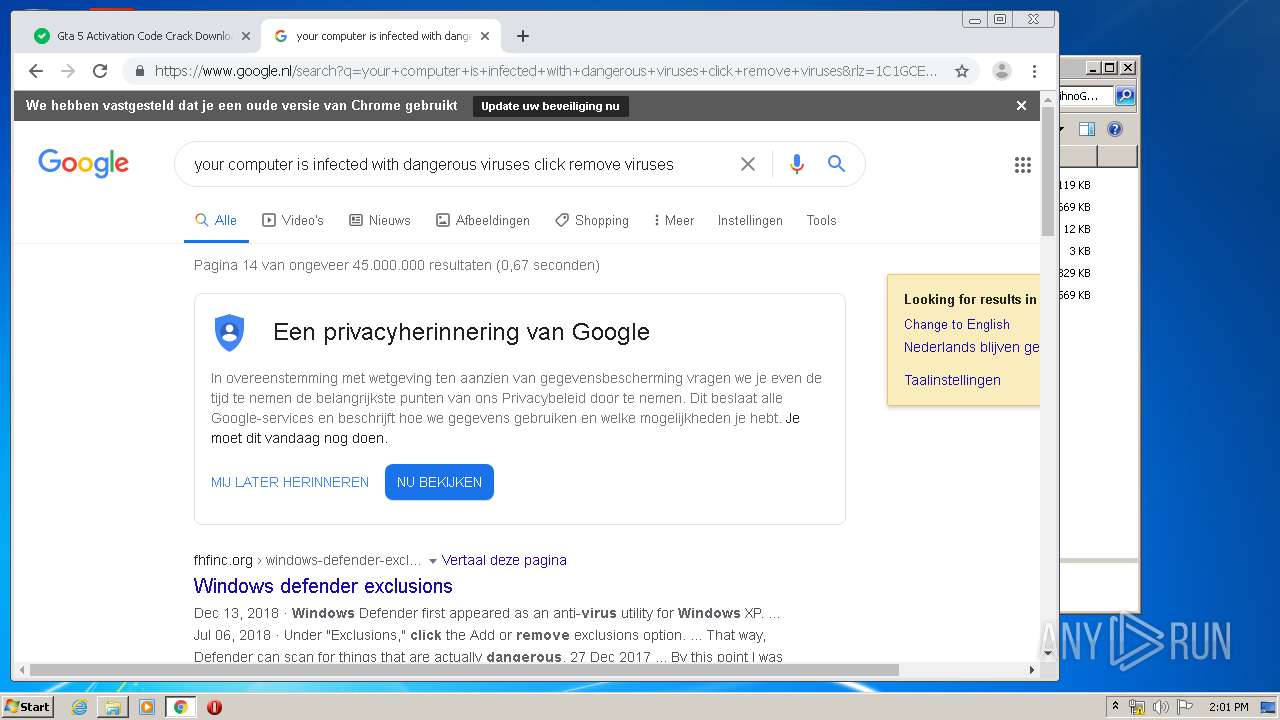Close the Gta 5 Activation Code tab
Screen dimensions: 1280x720
tap(246, 36)
